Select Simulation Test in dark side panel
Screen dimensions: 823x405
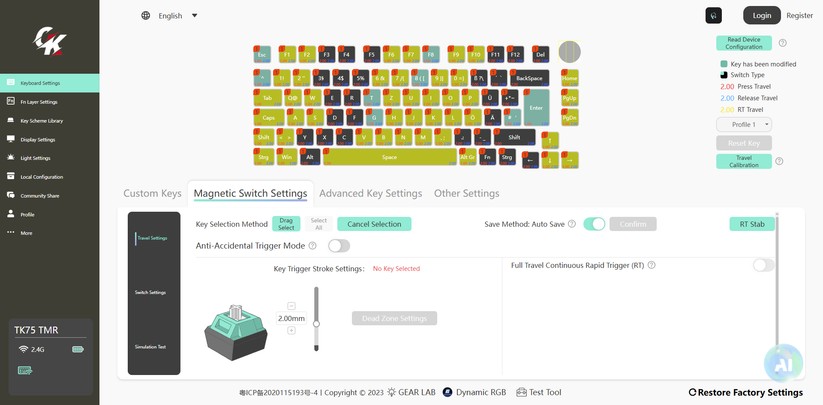pos(150,347)
